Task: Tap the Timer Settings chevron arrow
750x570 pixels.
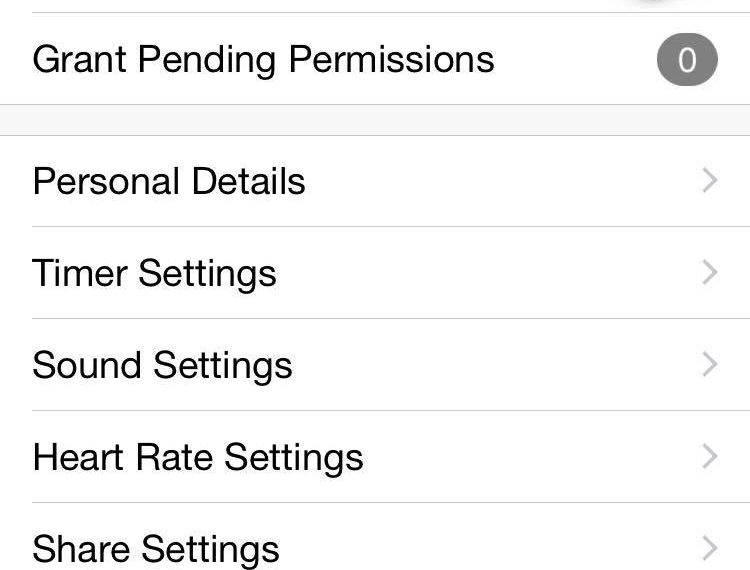Action: [x=710, y=273]
